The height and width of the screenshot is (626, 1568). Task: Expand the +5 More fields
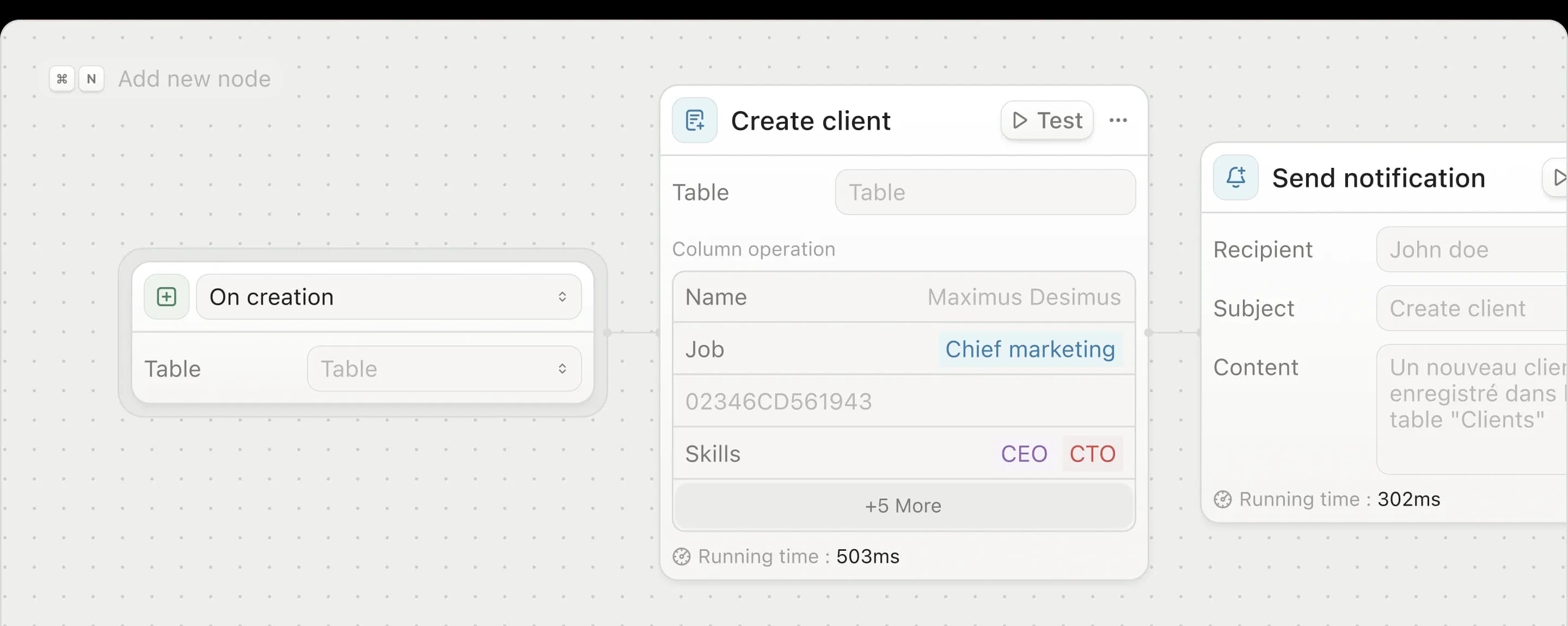point(903,506)
